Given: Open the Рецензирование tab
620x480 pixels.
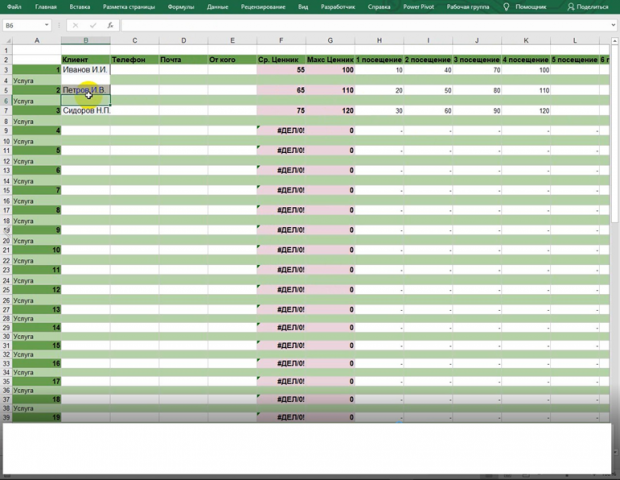Looking at the screenshot, I should click(x=263, y=7).
